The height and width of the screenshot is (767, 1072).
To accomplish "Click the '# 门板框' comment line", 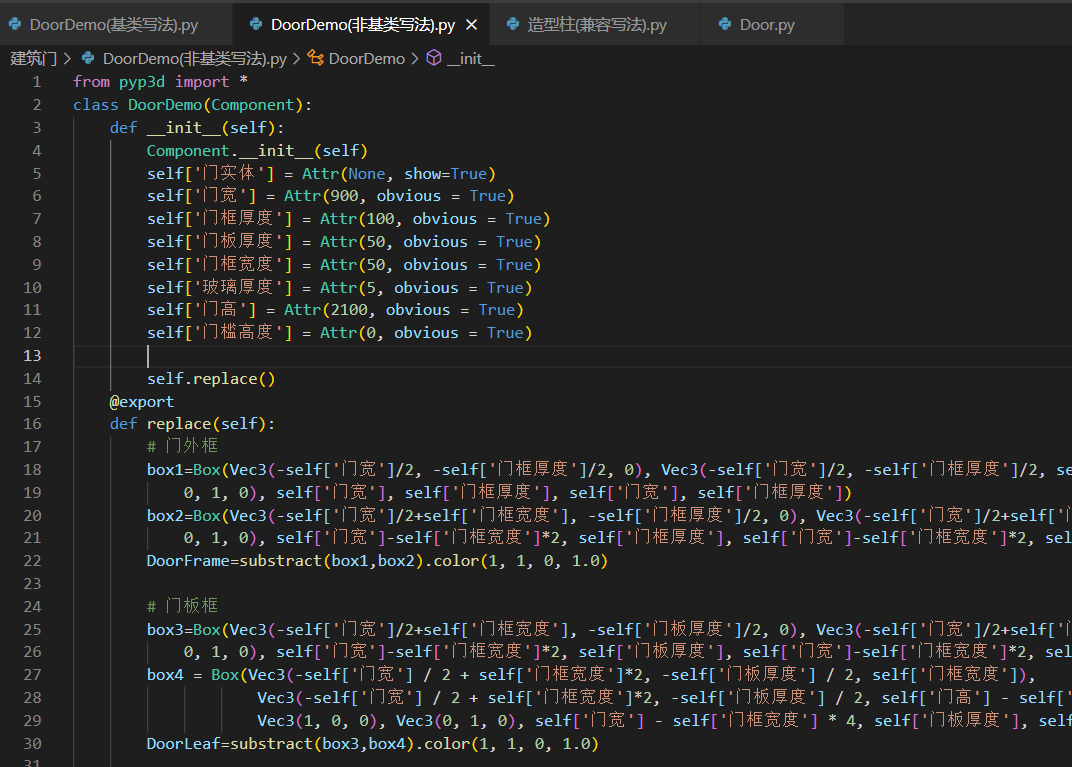I will coord(182,606).
